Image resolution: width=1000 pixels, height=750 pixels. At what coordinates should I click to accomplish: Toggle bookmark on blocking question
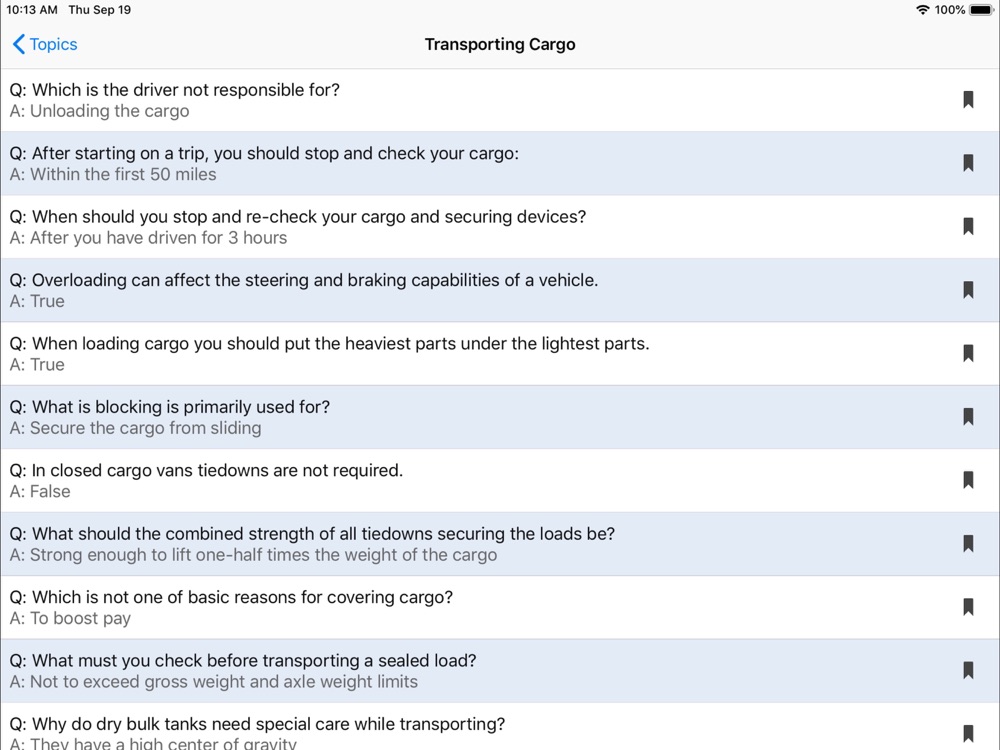[x=968, y=417]
